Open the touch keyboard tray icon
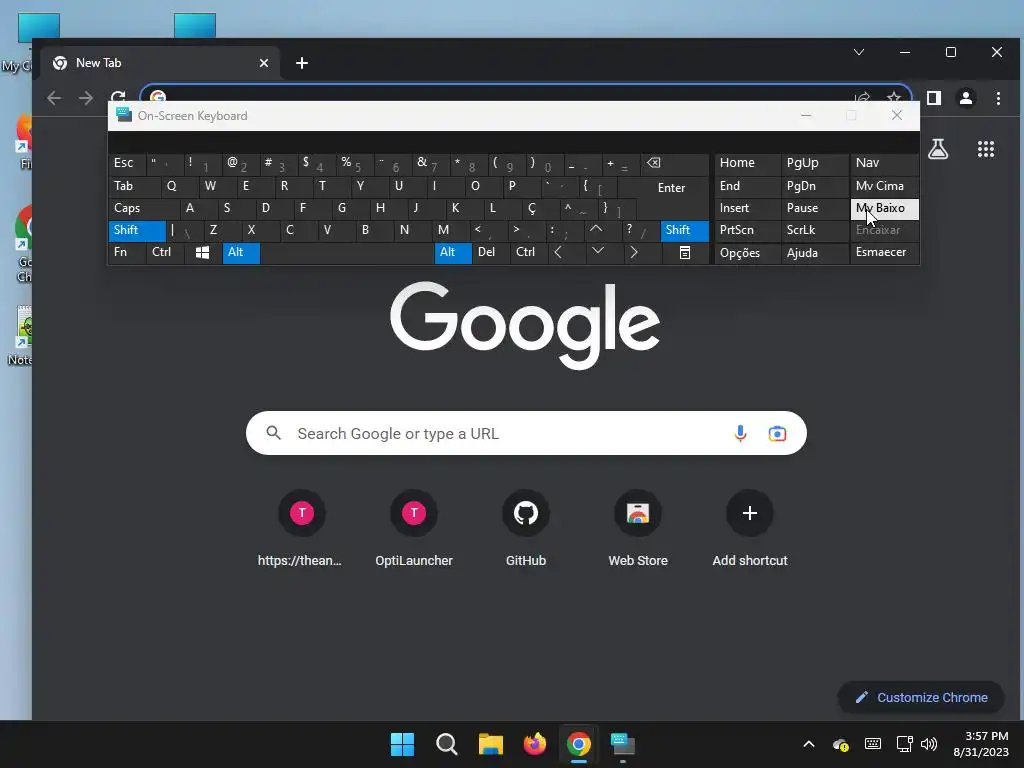This screenshot has height=768, width=1024. click(872, 744)
